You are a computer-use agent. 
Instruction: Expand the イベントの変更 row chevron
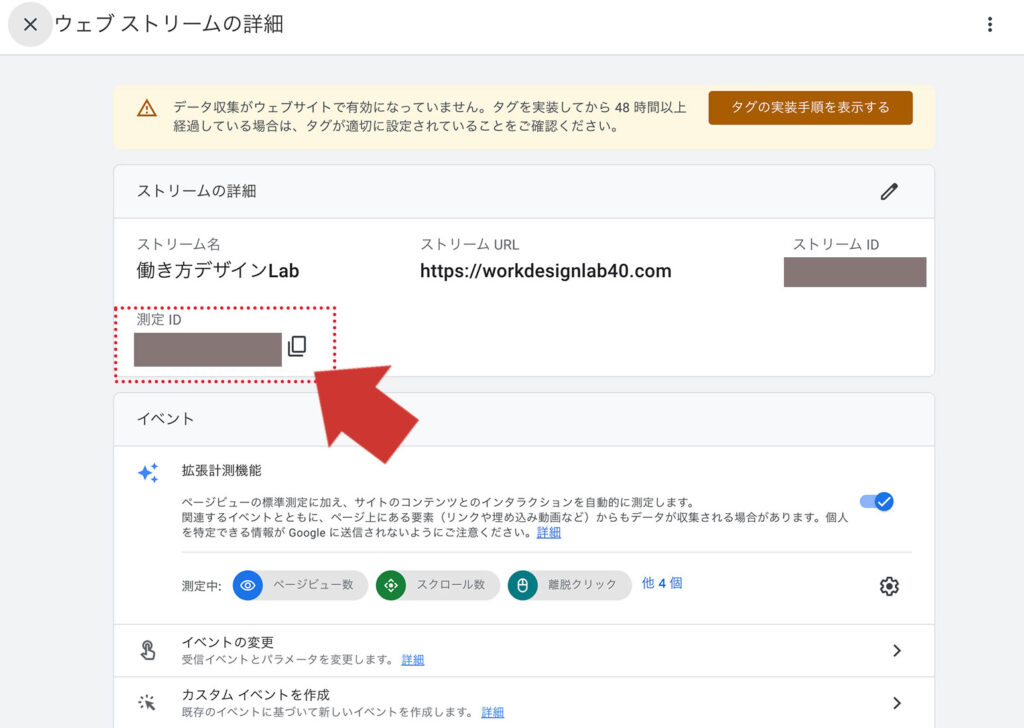pos(896,650)
